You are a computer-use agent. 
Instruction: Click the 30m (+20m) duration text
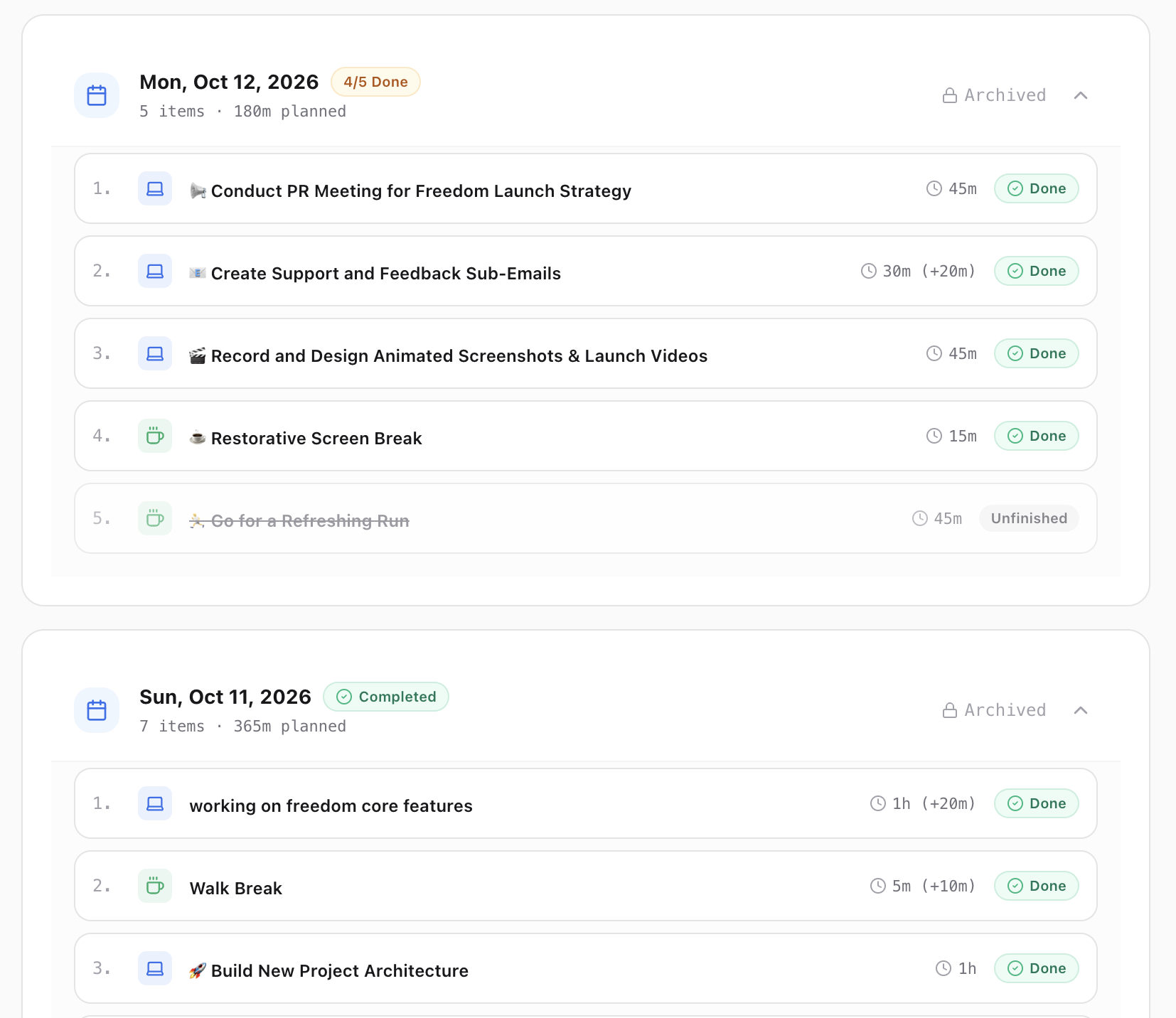(x=929, y=271)
